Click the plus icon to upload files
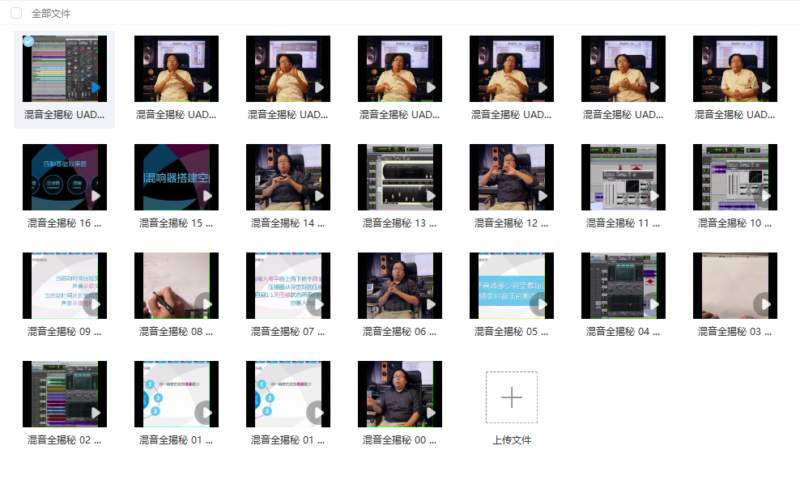 point(511,397)
